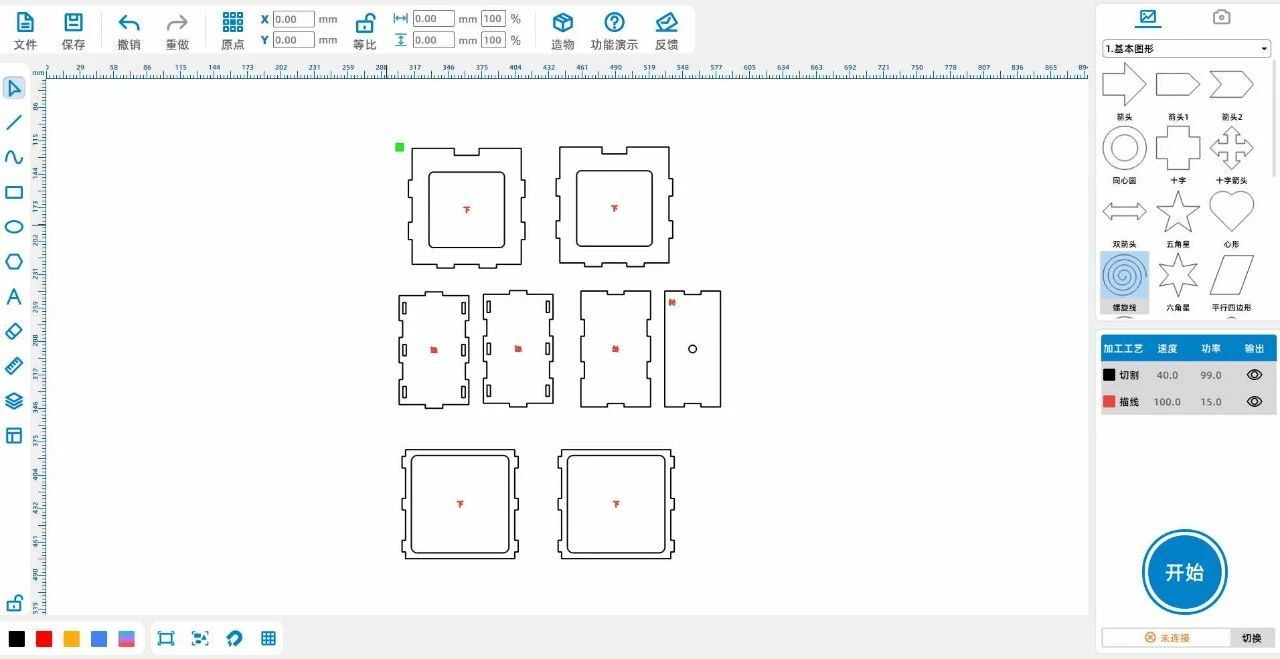This screenshot has width=1280, height=659.
Task: Pick the red color swatch
Action: tap(44, 639)
